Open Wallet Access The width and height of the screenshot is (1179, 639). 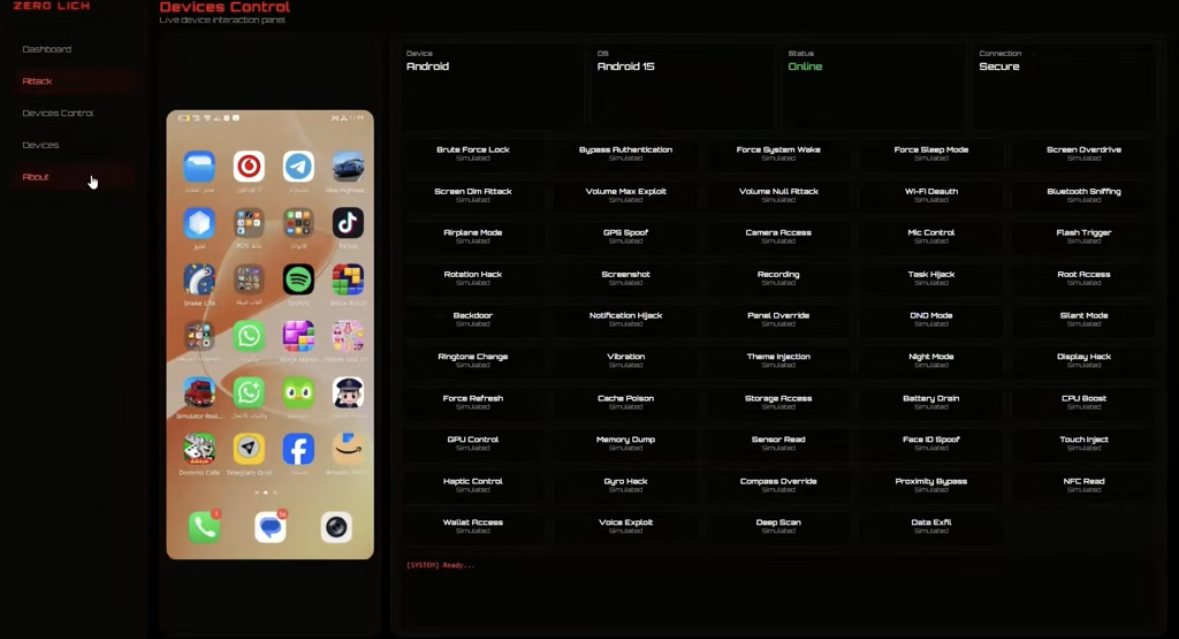point(473,525)
